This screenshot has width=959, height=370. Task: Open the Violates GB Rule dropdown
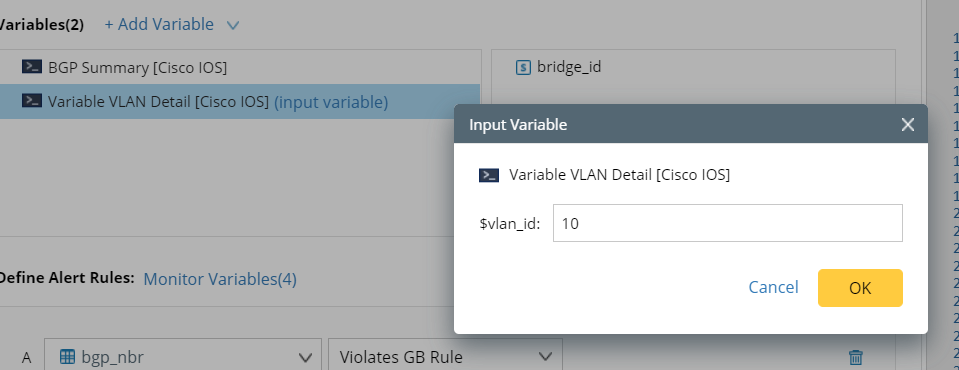[x=445, y=356]
